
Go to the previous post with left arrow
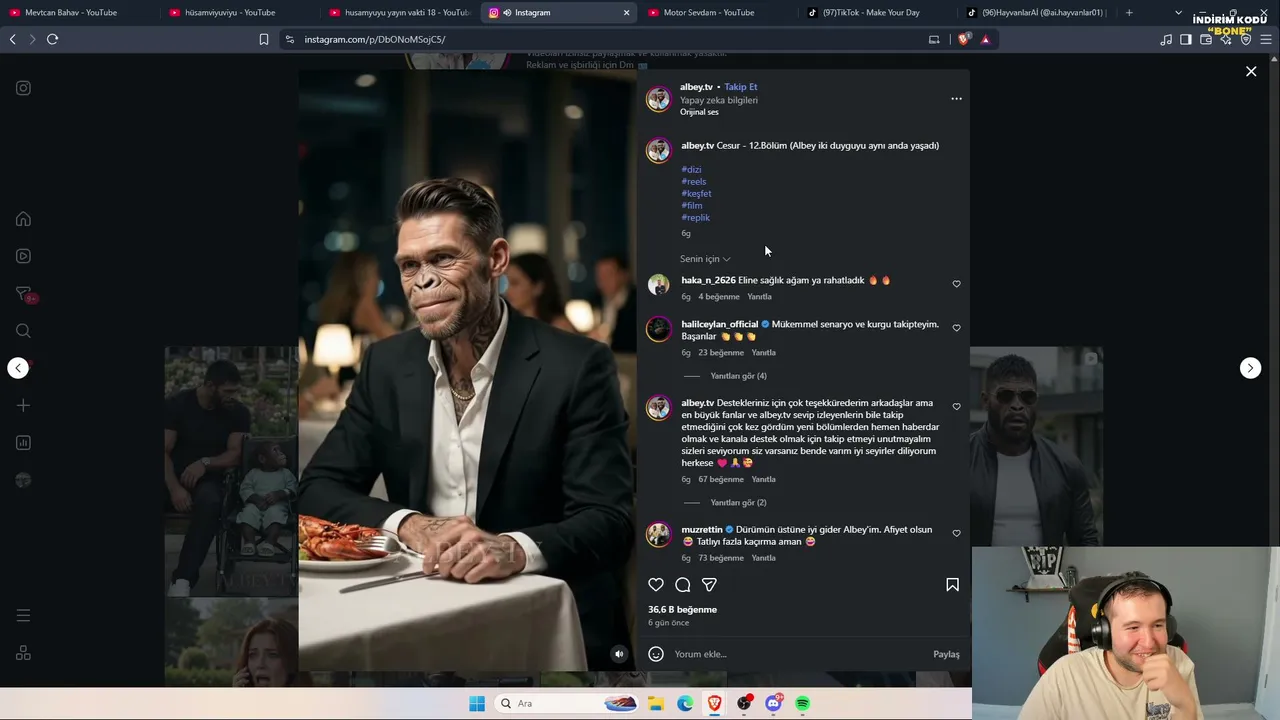pyautogui.click(x=18, y=368)
